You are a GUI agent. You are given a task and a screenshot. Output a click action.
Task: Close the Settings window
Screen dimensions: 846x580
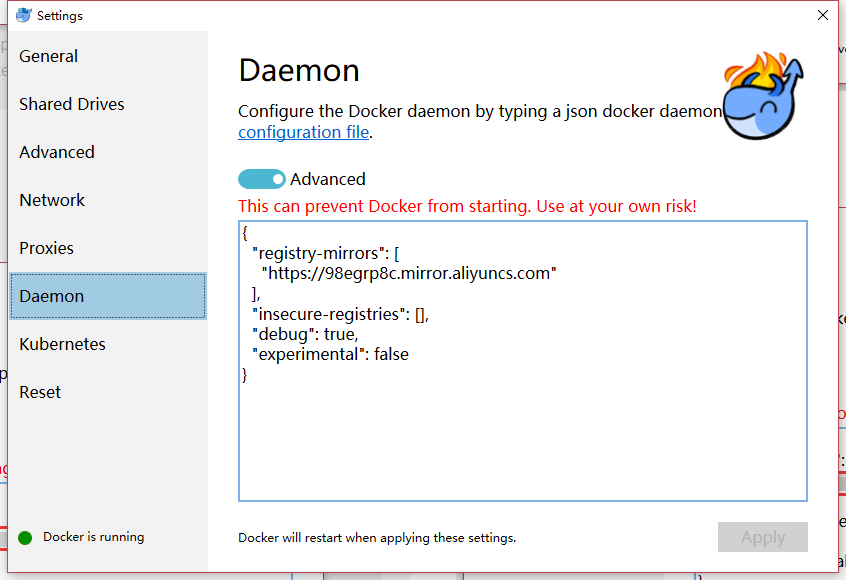(822, 15)
